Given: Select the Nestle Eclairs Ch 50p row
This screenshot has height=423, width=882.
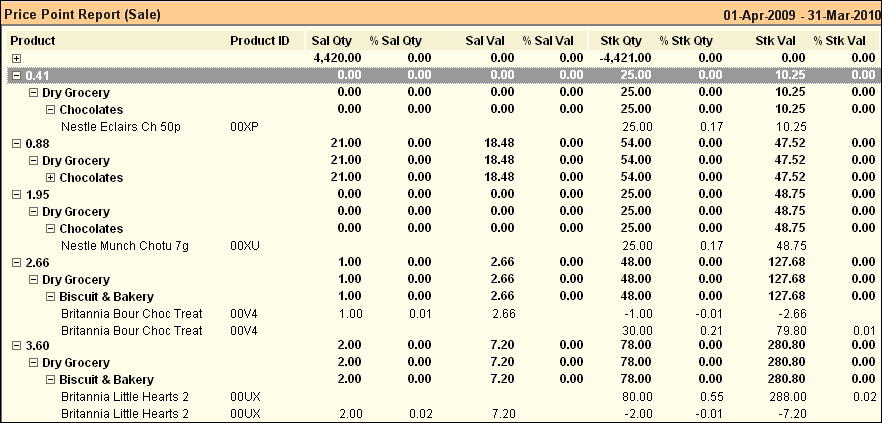Looking at the screenshot, I should point(444,127).
